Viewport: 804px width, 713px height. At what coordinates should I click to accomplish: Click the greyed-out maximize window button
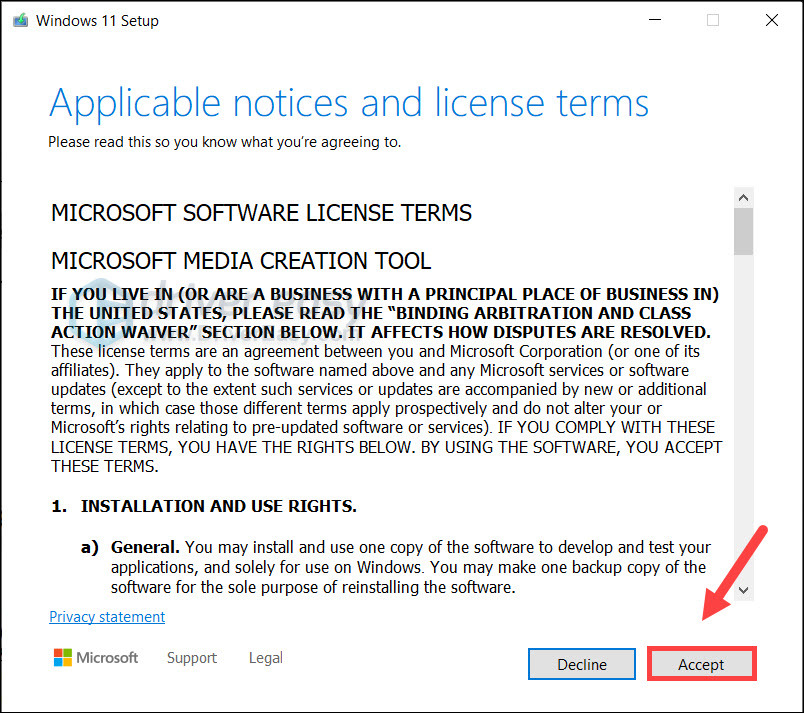point(713,20)
